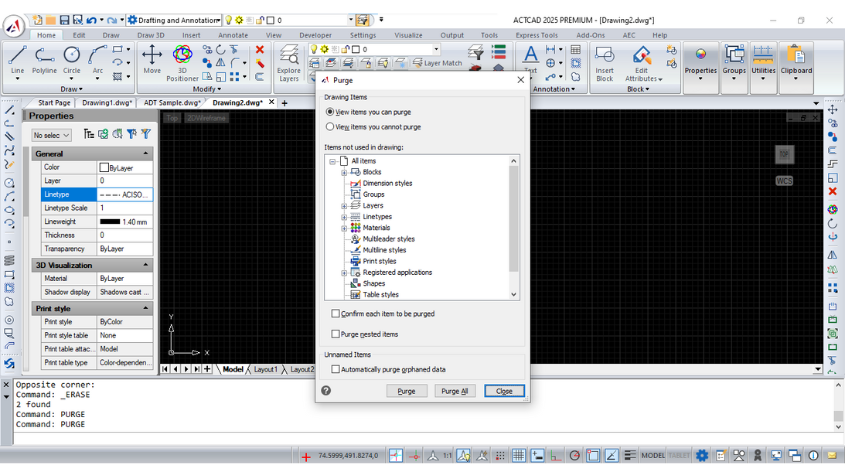The image size is (845, 475).
Task: Open status bar settings gear icon
Action: coord(702,456)
